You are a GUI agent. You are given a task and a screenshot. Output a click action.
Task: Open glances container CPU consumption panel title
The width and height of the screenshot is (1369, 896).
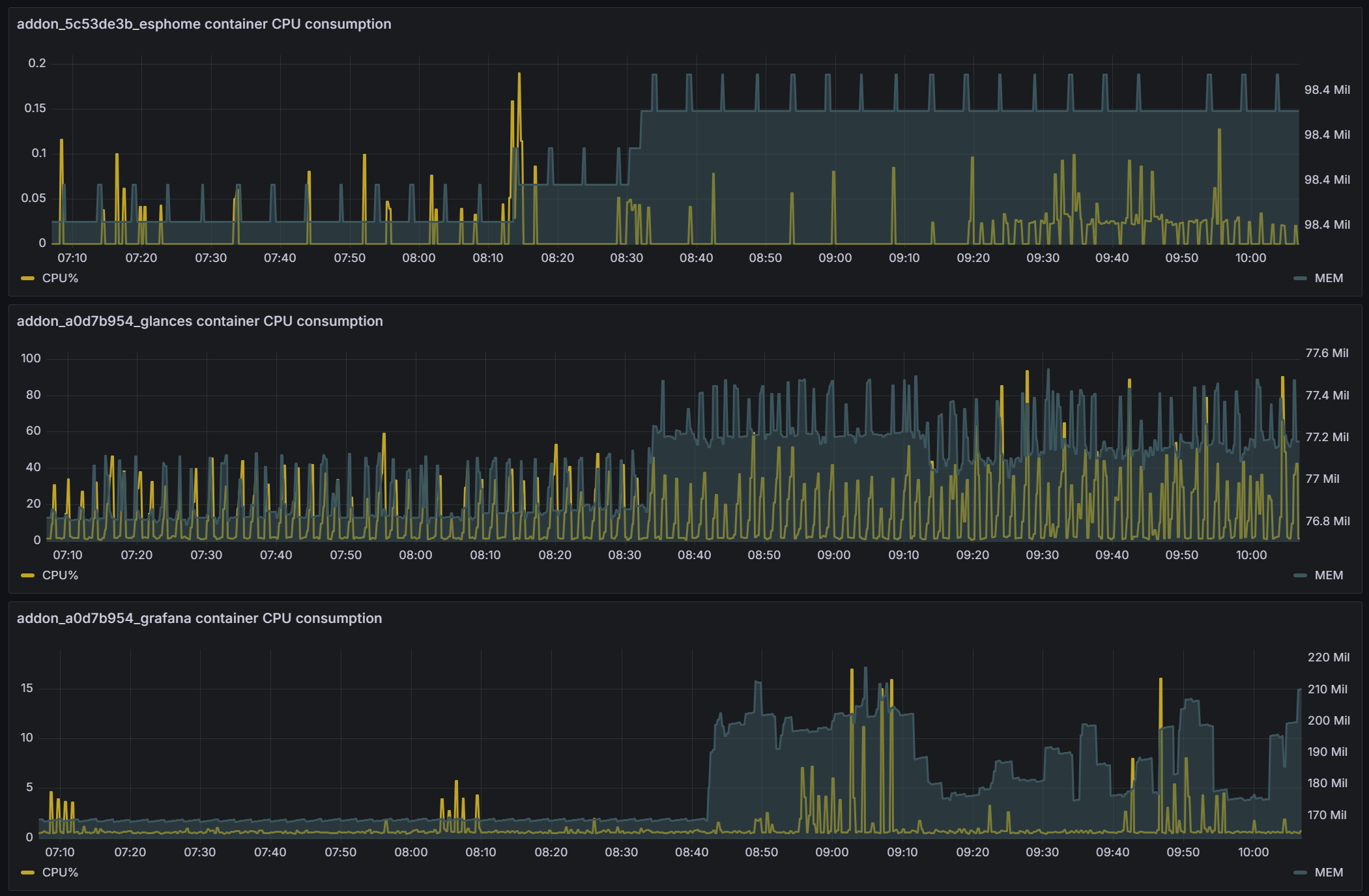tap(199, 321)
